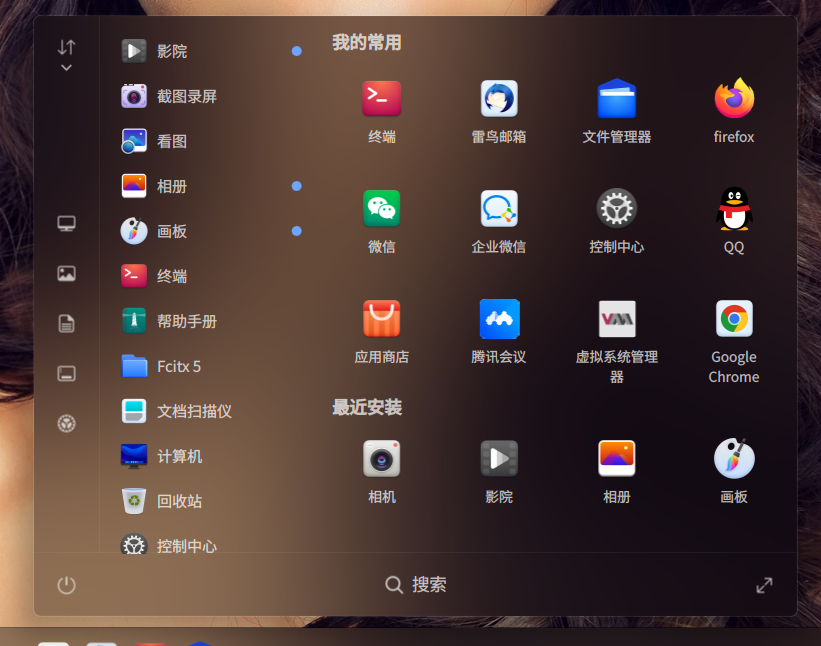Open the 终端 app in 我的常用 grid
Viewport: 821px width, 646px height.
tap(381, 98)
